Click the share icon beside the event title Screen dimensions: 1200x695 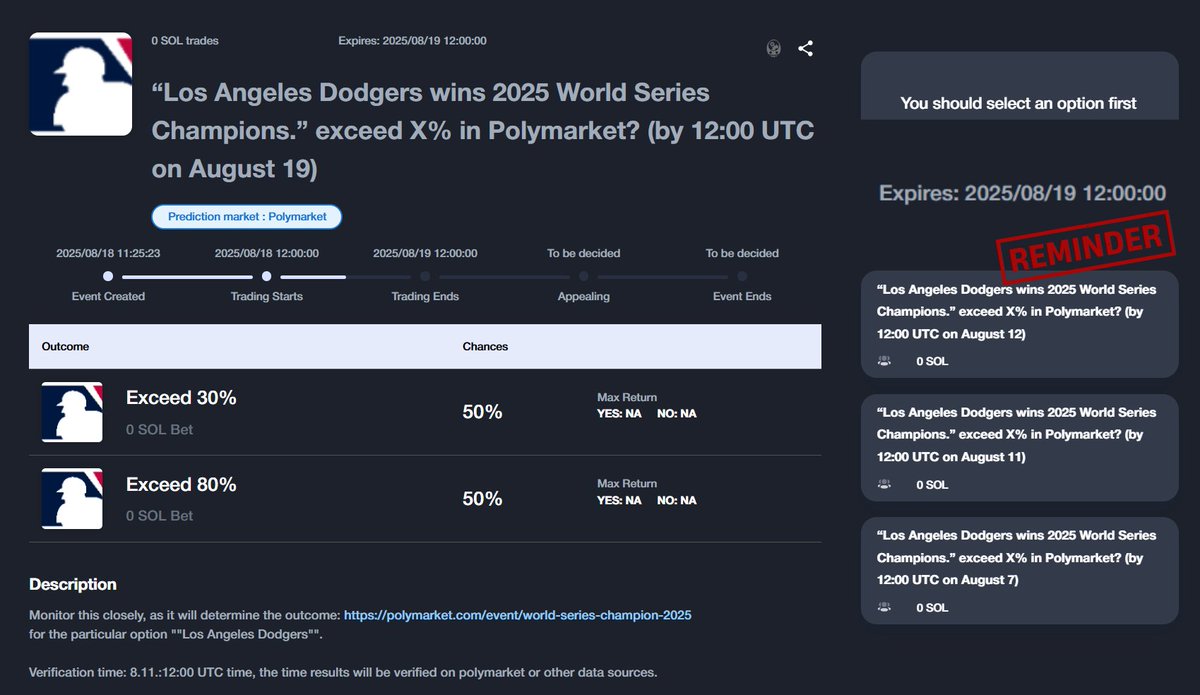[x=805, y=48]
